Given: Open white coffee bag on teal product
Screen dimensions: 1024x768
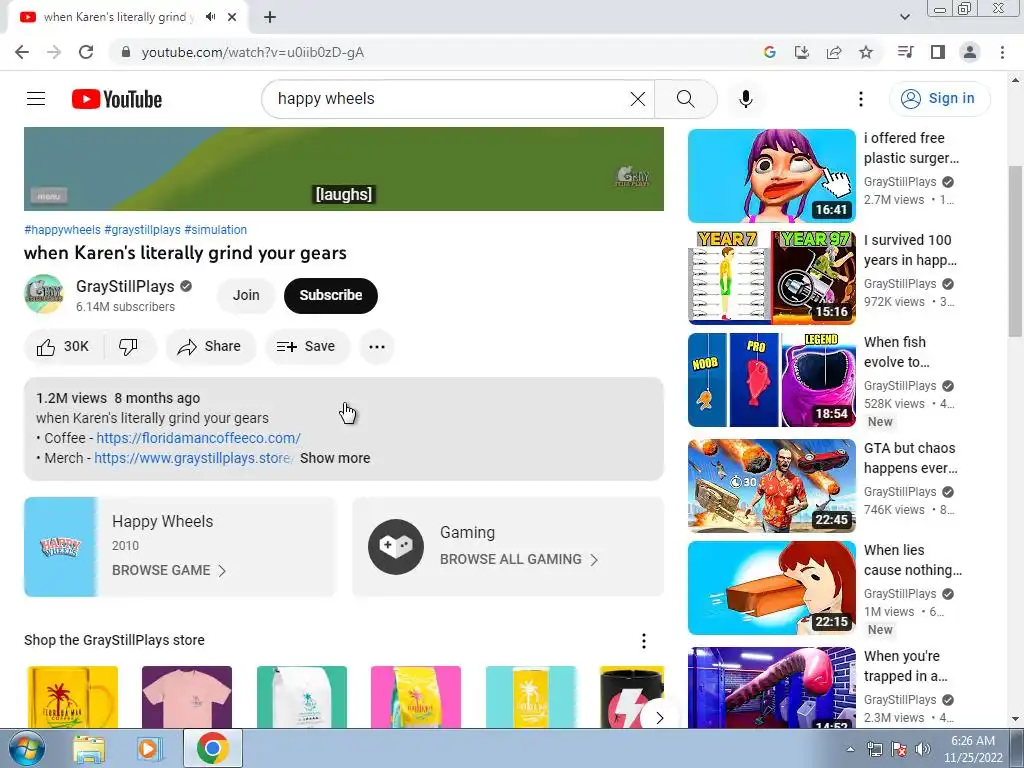Looking at the screenshot, I should tap(302, 697).
